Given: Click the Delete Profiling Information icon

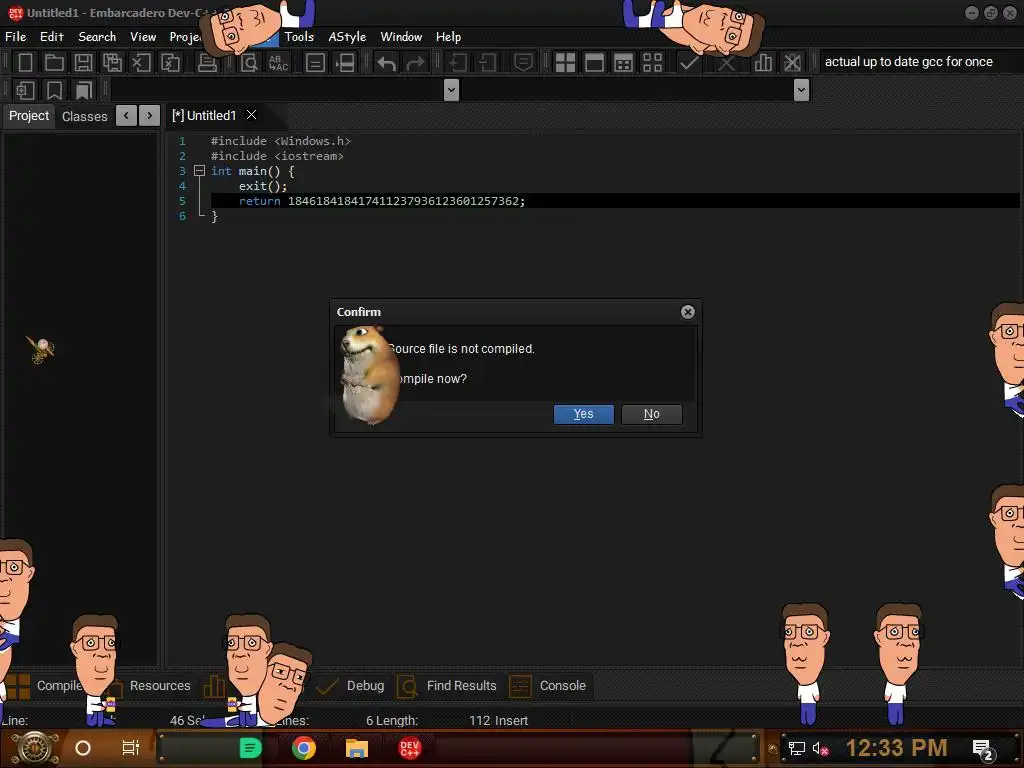Looking at the screenshot, I should 792,63.
